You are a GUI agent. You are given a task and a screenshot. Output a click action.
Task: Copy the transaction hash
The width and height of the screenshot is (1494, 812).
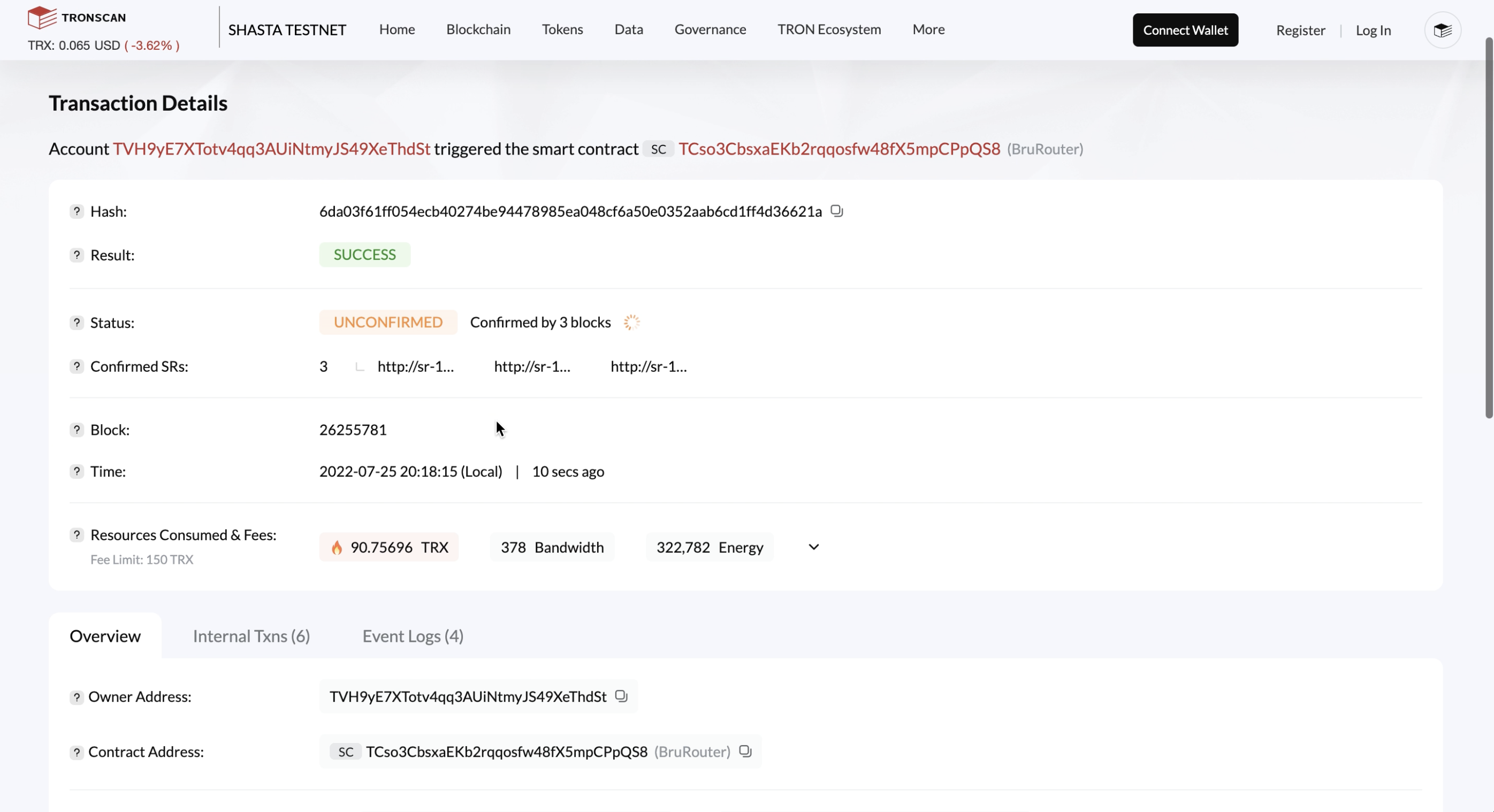click(x=836, y=211)
